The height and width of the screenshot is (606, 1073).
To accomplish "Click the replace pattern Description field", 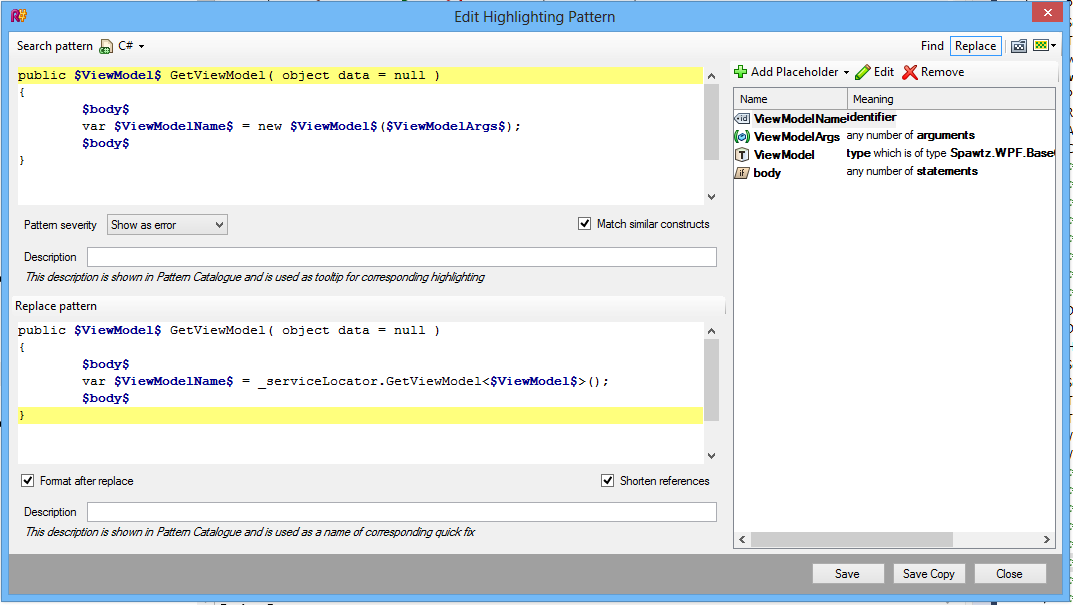I will coord(402,512).
